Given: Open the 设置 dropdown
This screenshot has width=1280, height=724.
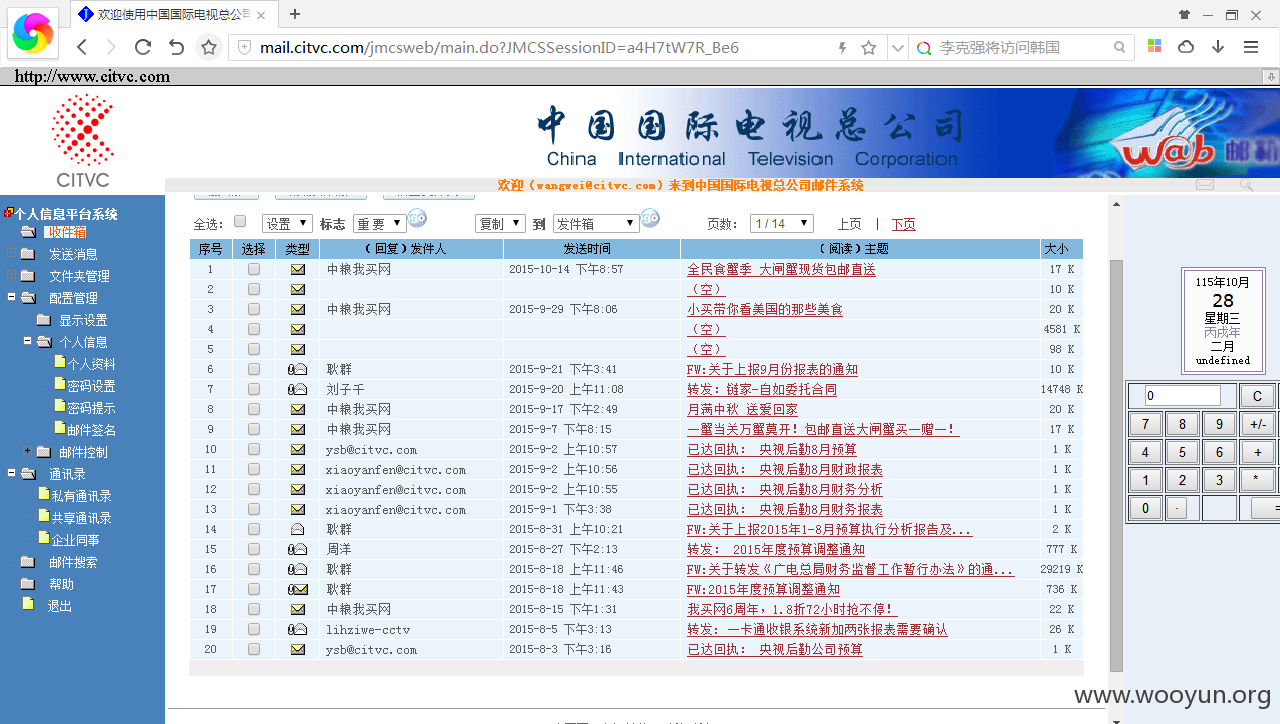Looking at the screenshot, I should 287,224.
